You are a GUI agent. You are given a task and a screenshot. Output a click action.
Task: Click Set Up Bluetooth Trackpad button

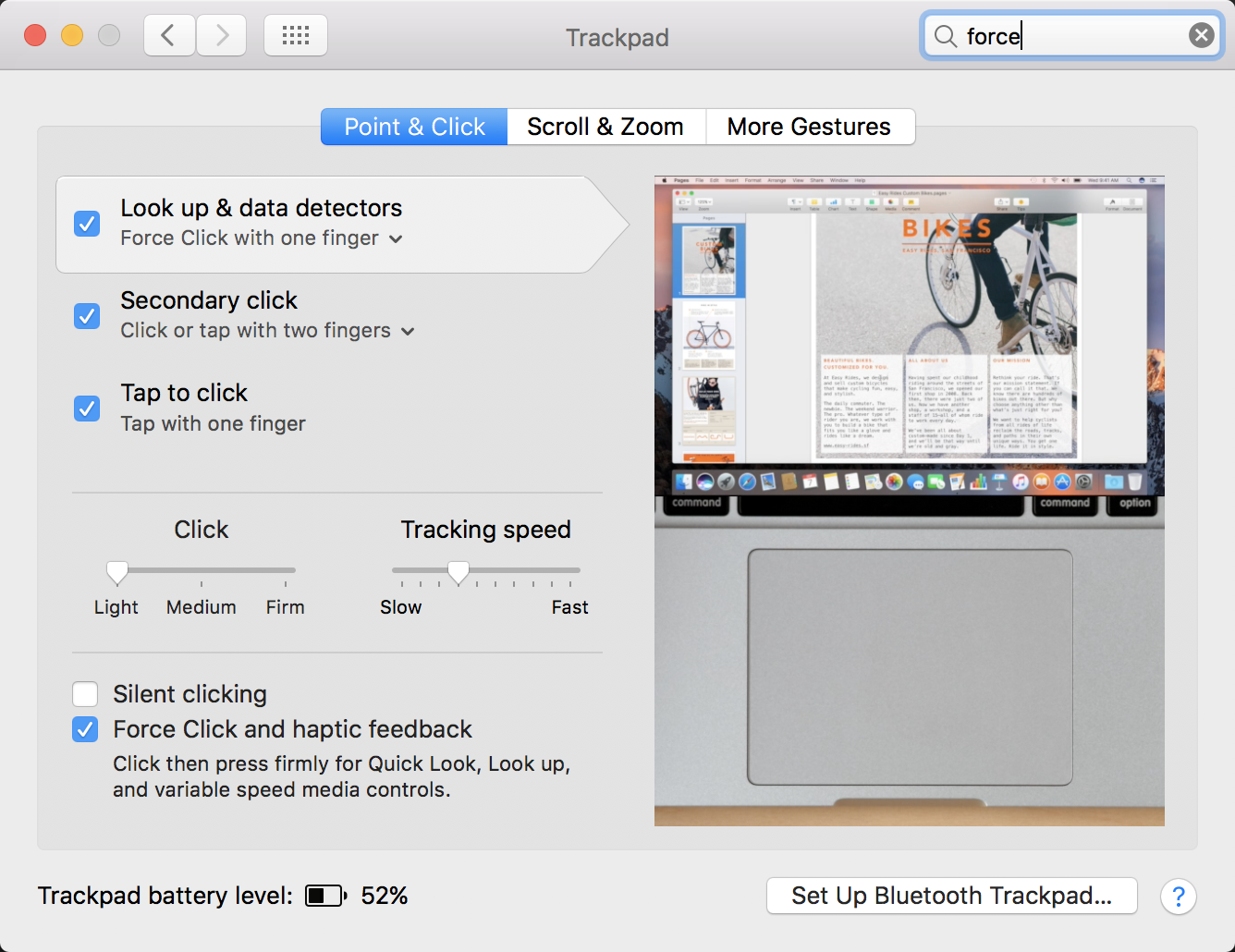(951, 896)
